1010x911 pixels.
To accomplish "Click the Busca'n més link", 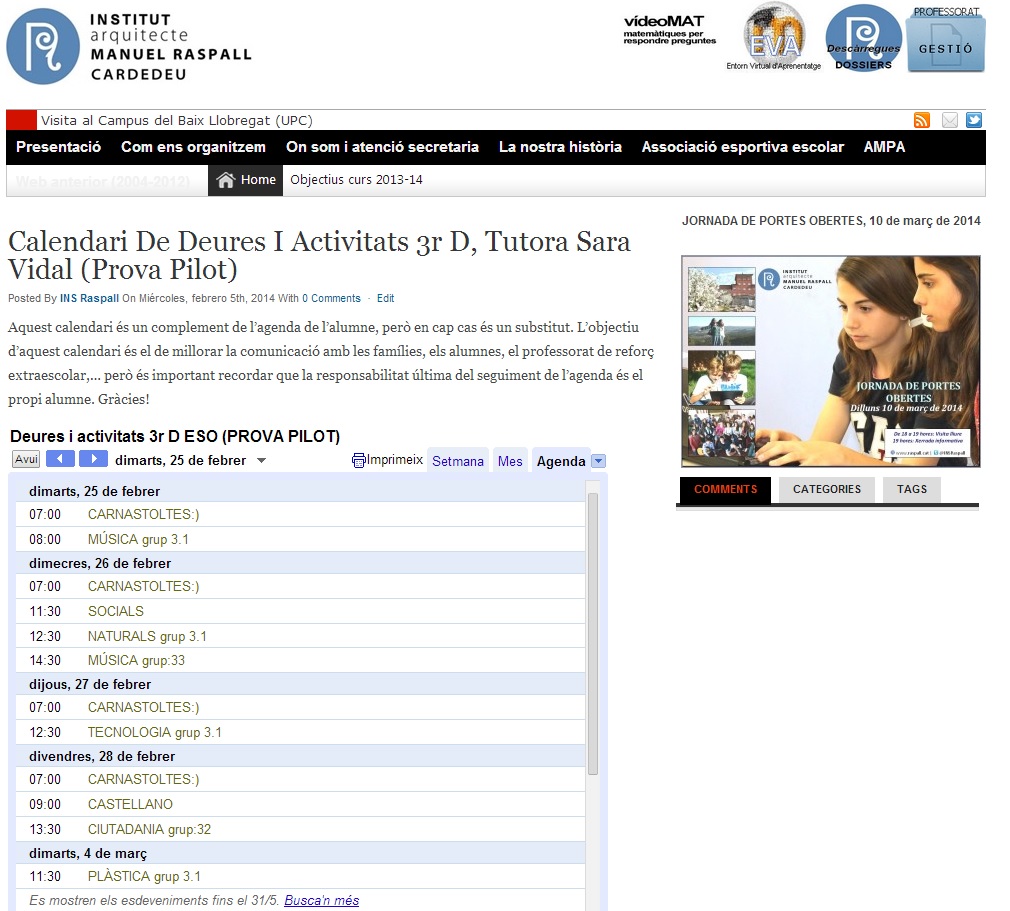I will point(321,900).
